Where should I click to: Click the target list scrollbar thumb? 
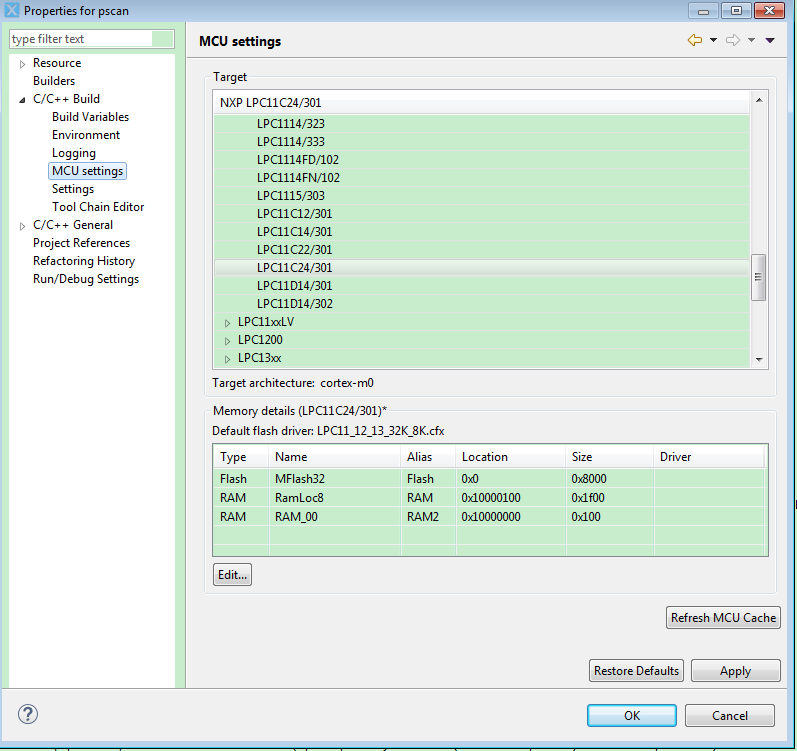(x=758, y=277)
